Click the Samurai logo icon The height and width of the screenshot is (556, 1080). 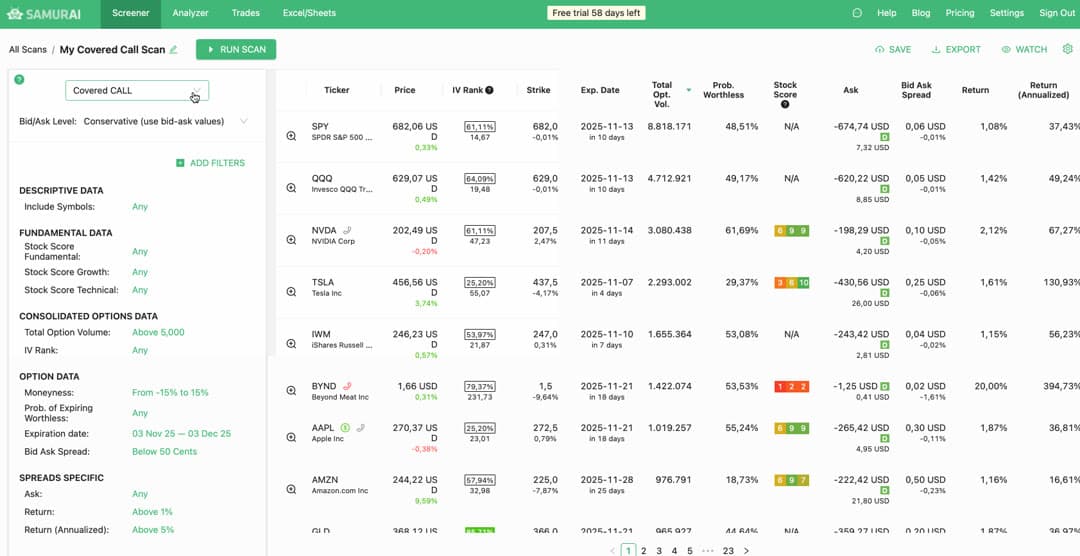[14, 13]
